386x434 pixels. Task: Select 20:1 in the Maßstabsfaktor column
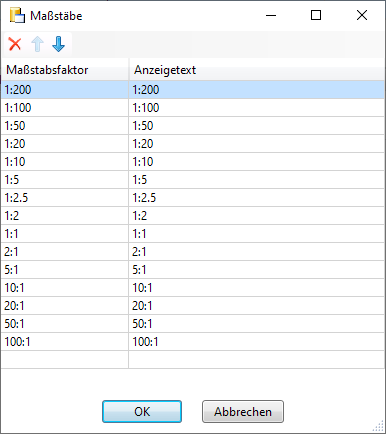point(65,306)
